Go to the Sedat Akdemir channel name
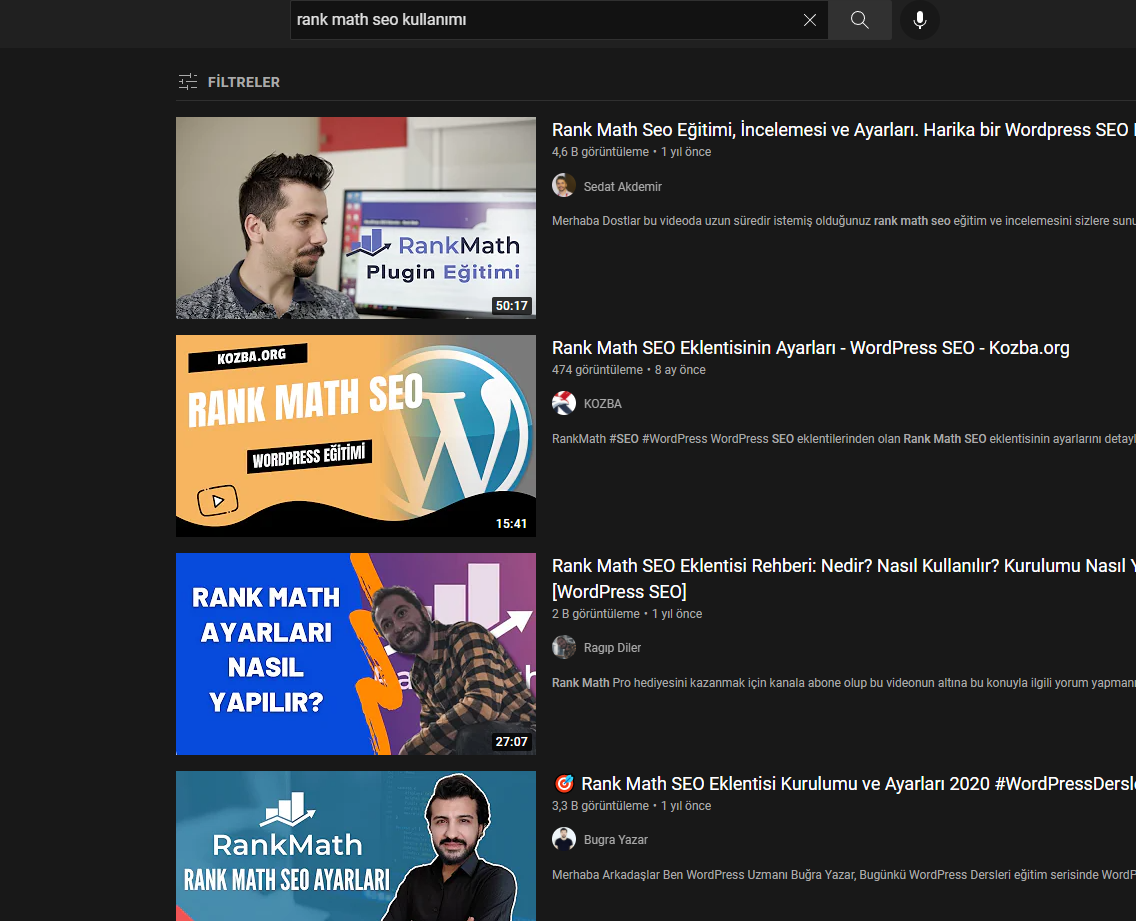The image size is (1136, 921). pos(623,187)
